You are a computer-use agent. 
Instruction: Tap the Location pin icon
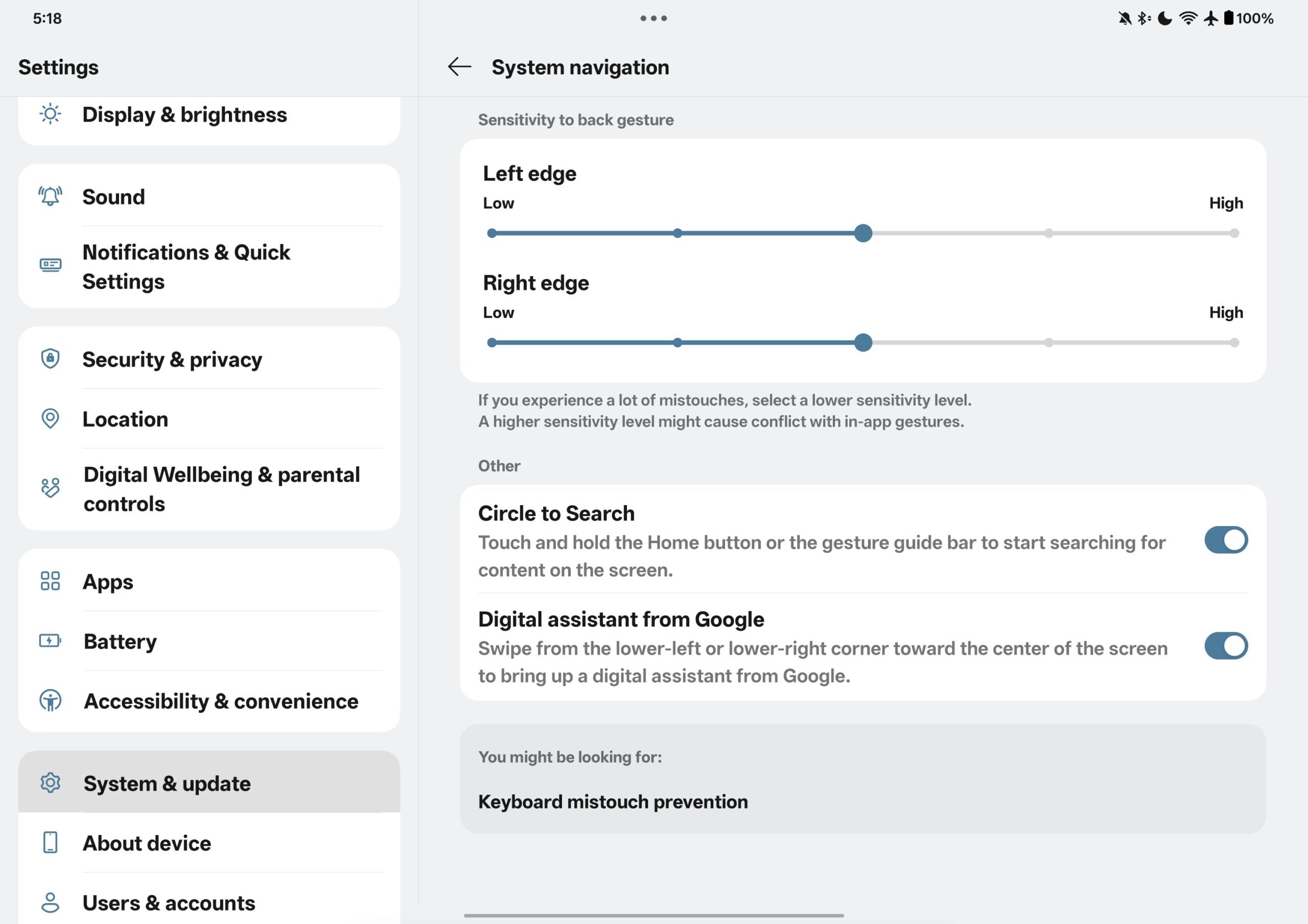point(50,419)
